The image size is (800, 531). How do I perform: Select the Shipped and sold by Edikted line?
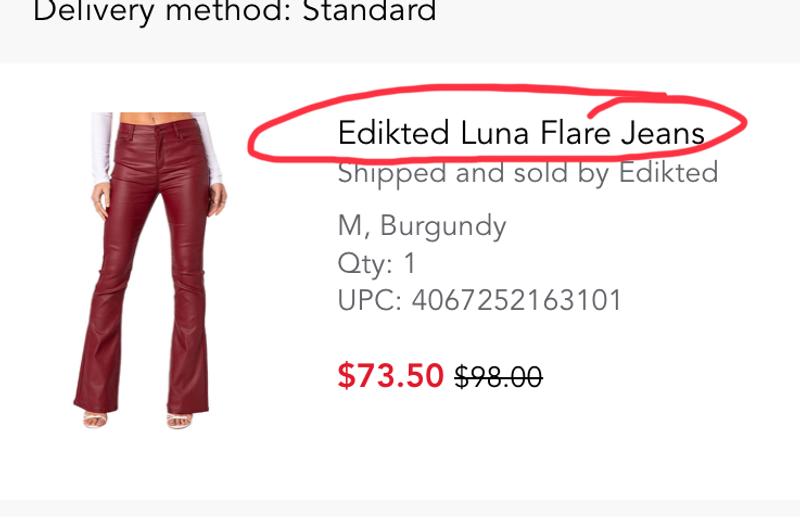527,173
